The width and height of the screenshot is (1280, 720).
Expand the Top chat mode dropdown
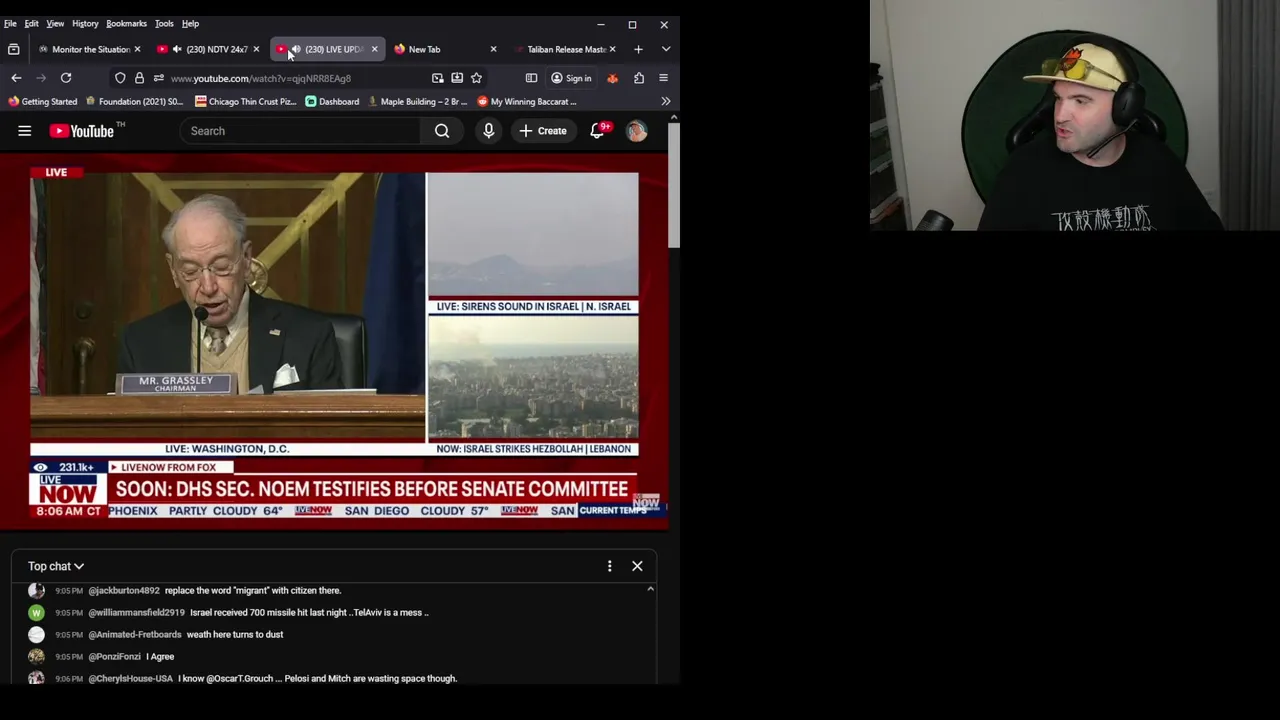[x=56, y=566]
